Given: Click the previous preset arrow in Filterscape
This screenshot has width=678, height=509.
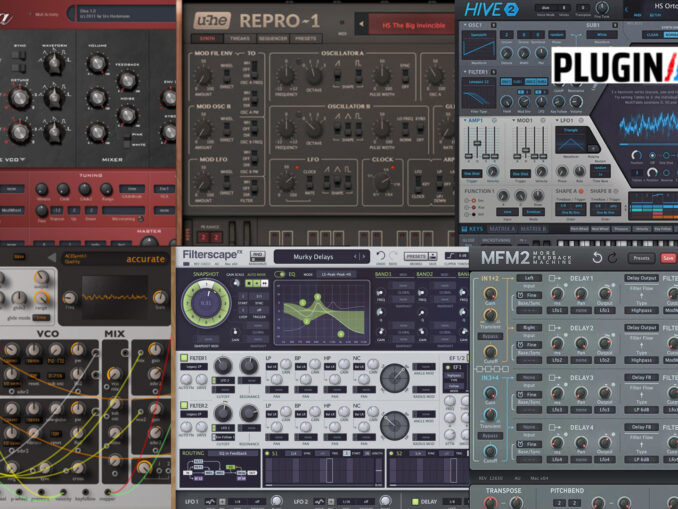Looking at the screenshot, I should 355,256.
